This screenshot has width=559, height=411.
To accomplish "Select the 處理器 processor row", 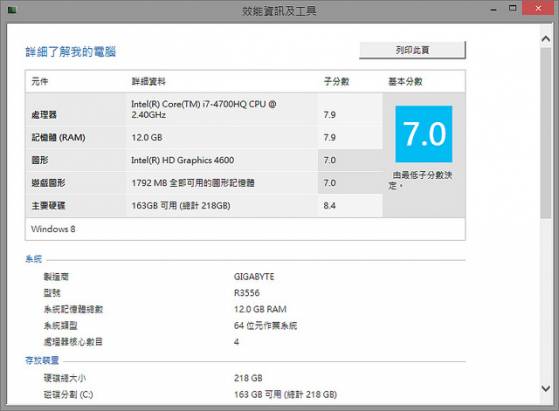I will (204, 109).
